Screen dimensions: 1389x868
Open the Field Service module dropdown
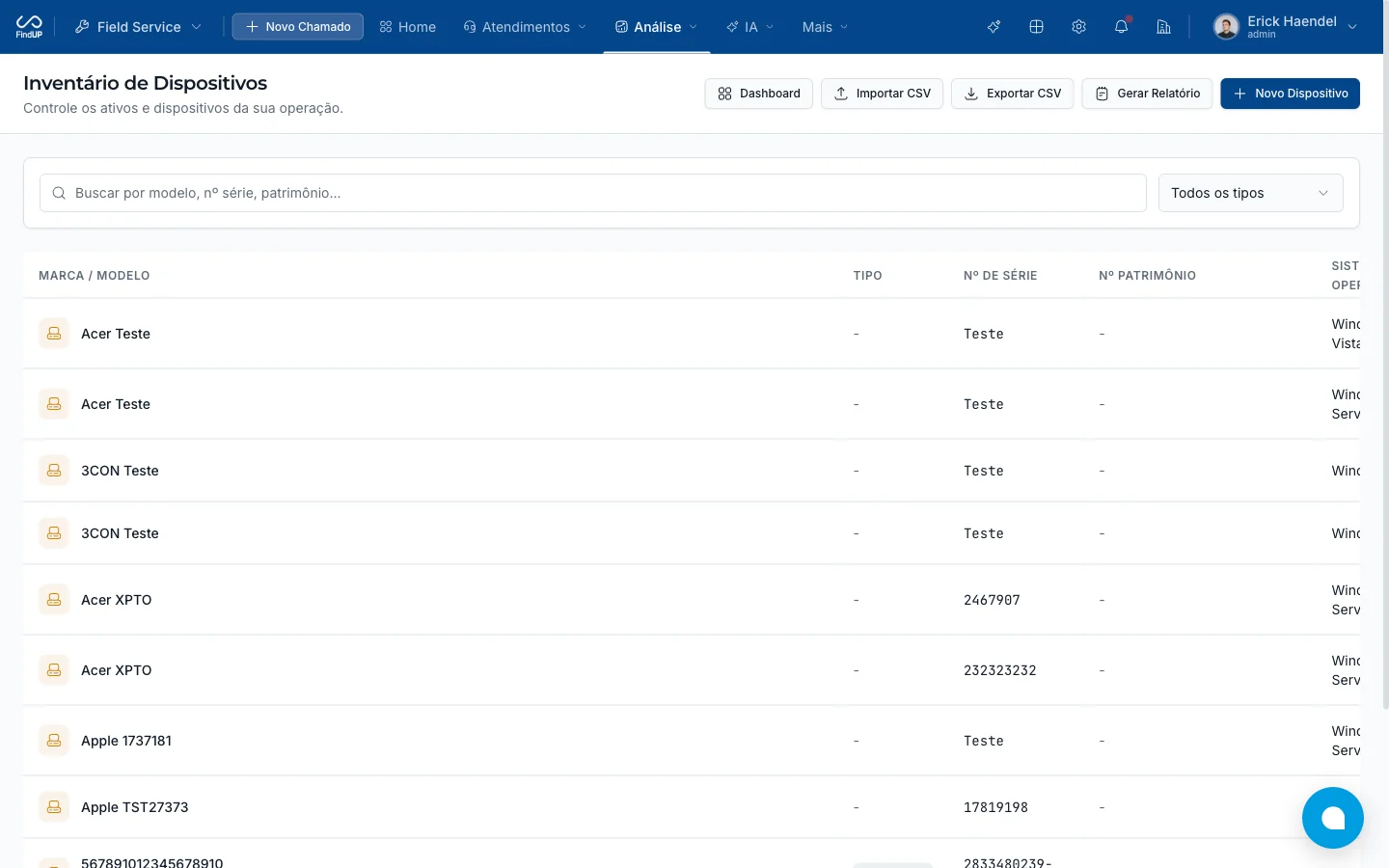(x=138, y=27)
